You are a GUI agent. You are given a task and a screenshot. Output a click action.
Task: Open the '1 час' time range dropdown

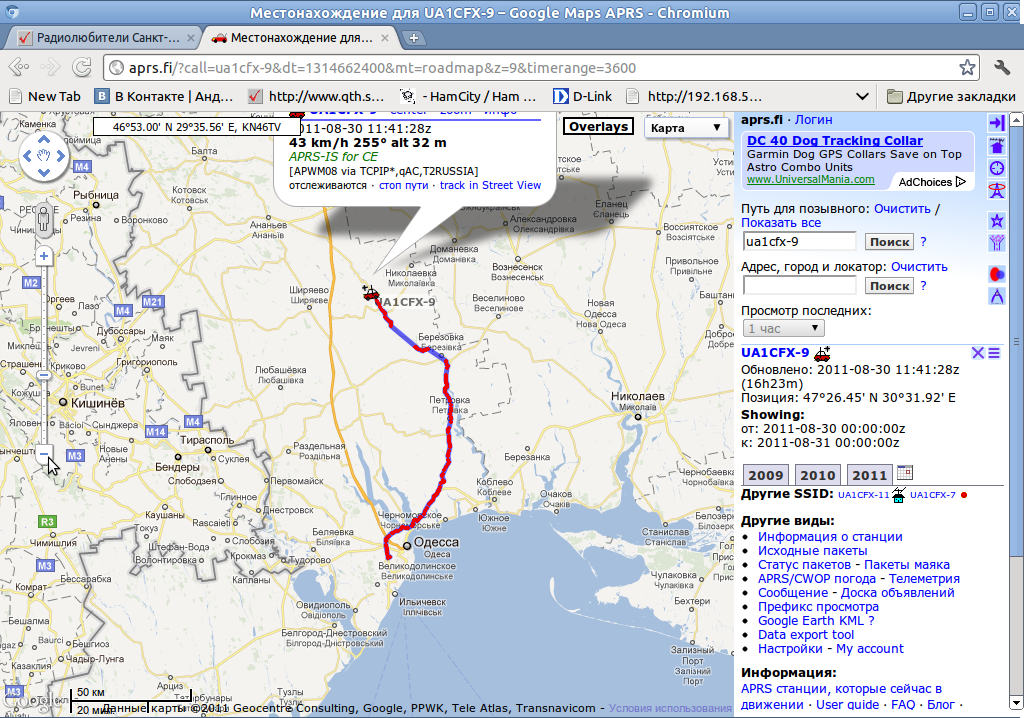pos(783,328)
